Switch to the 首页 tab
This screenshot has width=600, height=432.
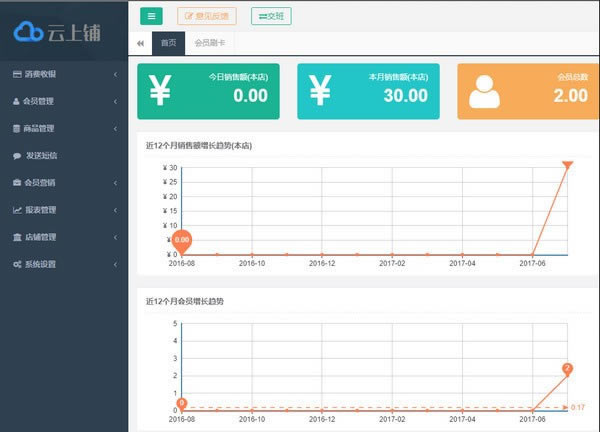click(168, 44)
